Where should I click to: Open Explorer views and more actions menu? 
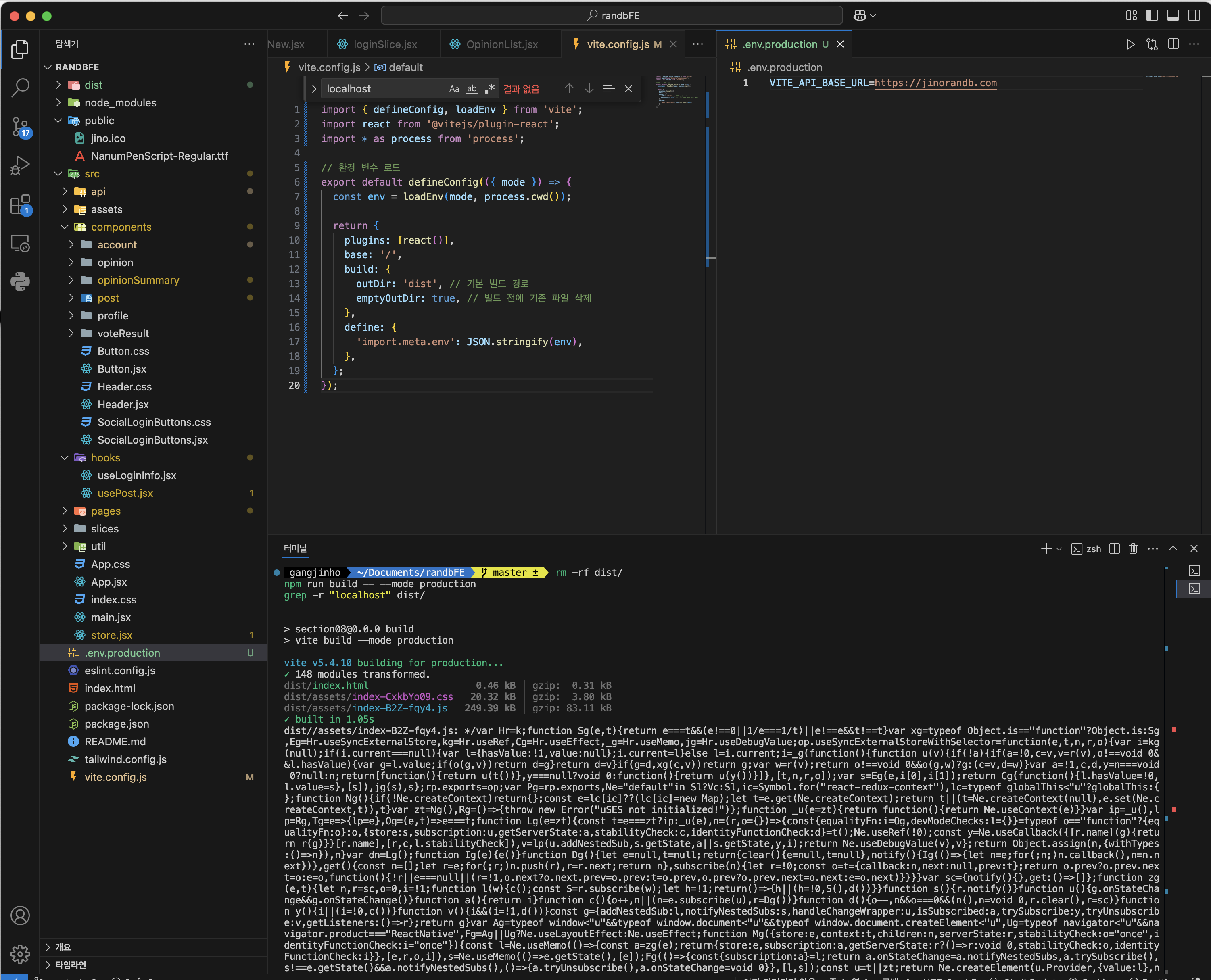pyautogui.click(x=249, y=44)
